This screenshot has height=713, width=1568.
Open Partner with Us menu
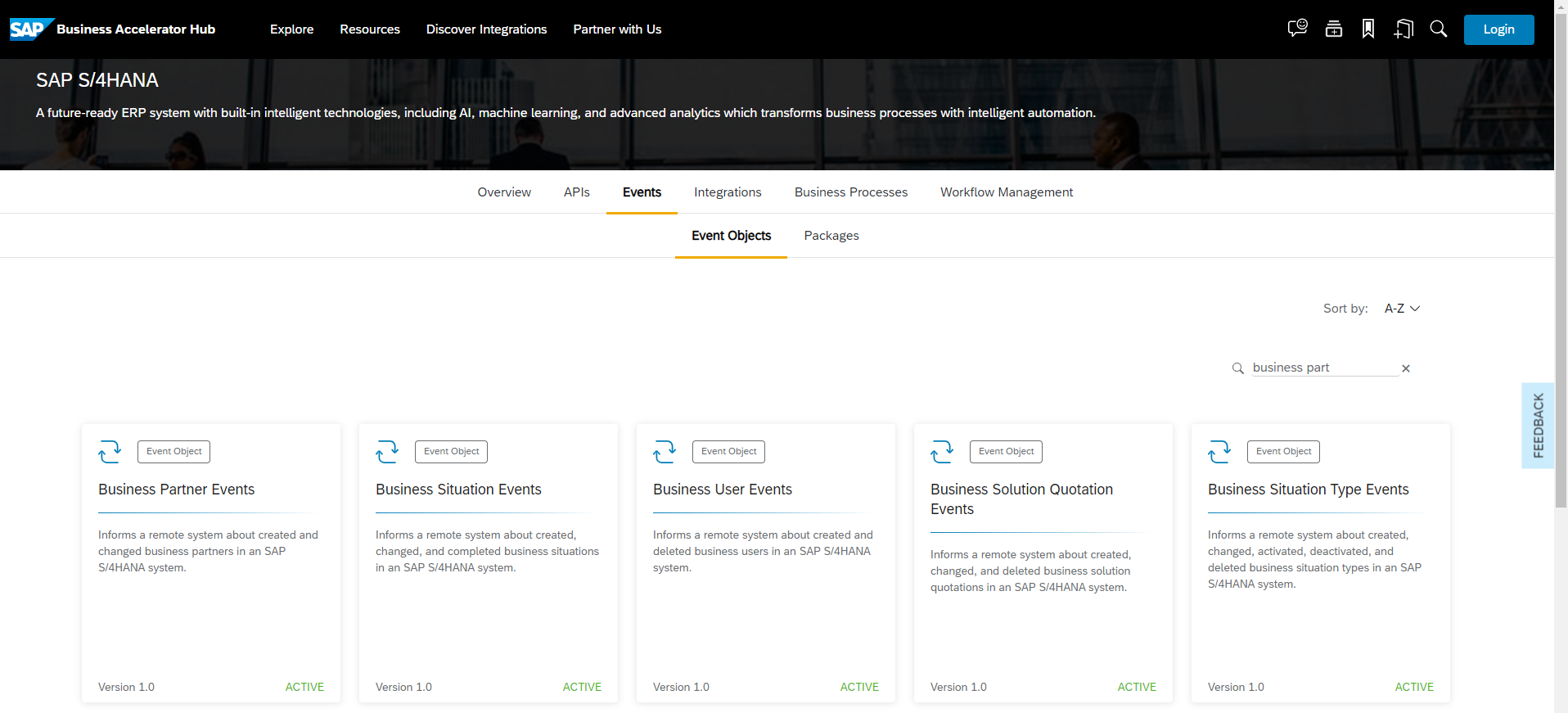pos(617,29)
